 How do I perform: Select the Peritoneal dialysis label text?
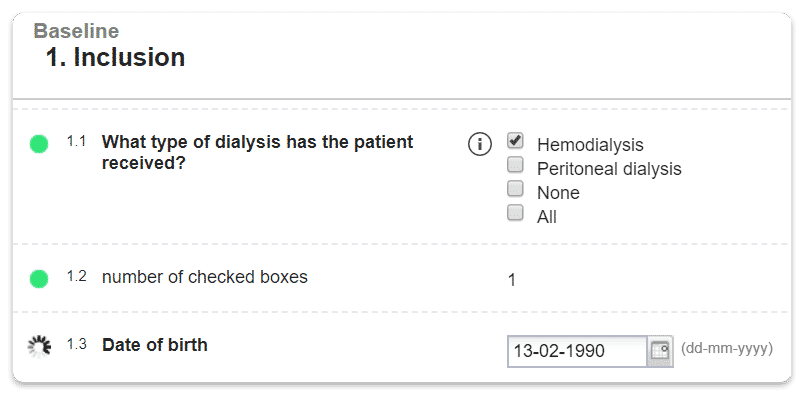[609, 169]
